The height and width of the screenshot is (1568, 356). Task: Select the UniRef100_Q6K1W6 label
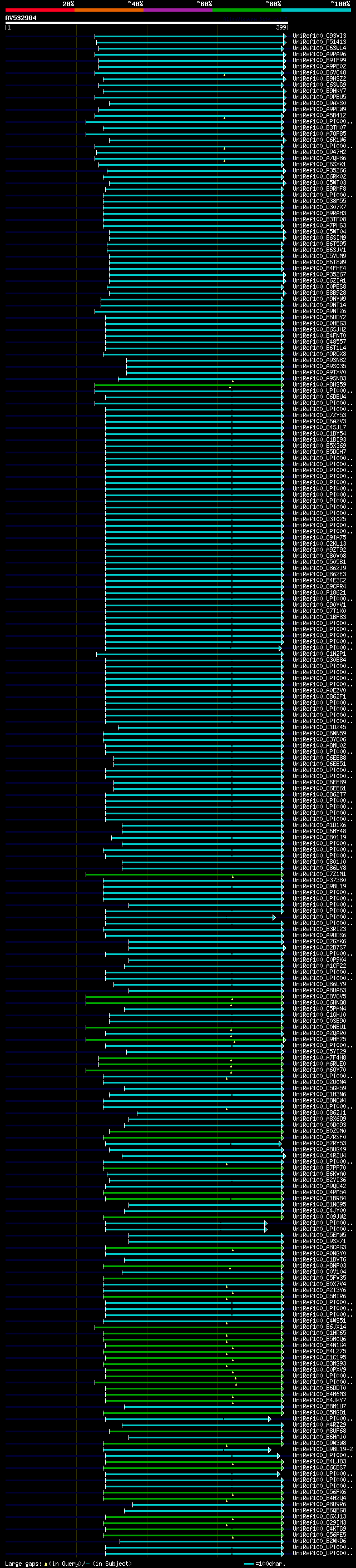[x=319, y=140]
